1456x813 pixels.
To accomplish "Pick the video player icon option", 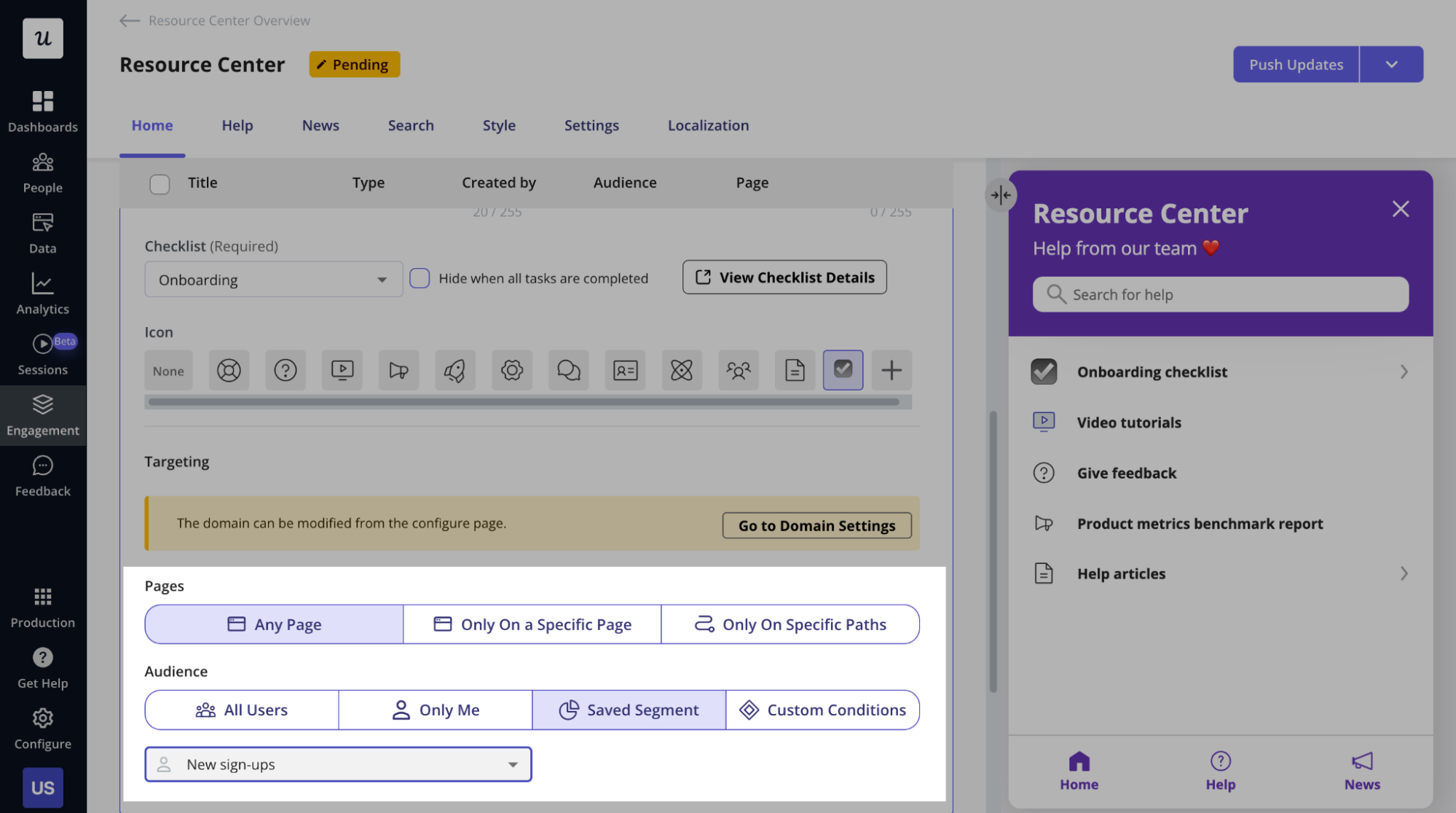I will [342, 371].
